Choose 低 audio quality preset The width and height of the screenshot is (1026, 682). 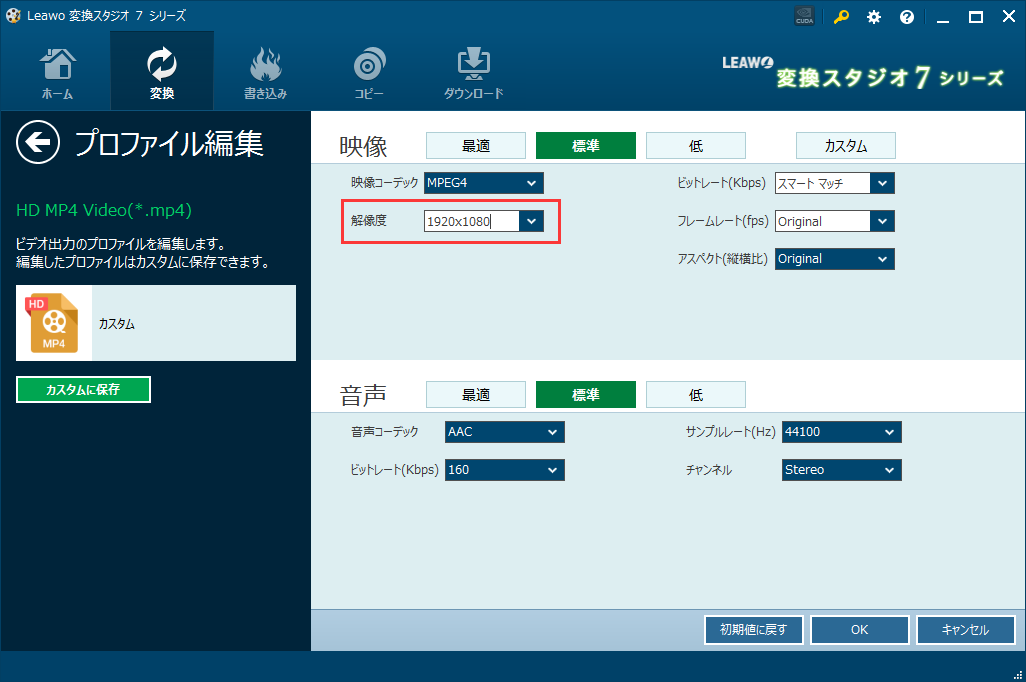695,395
